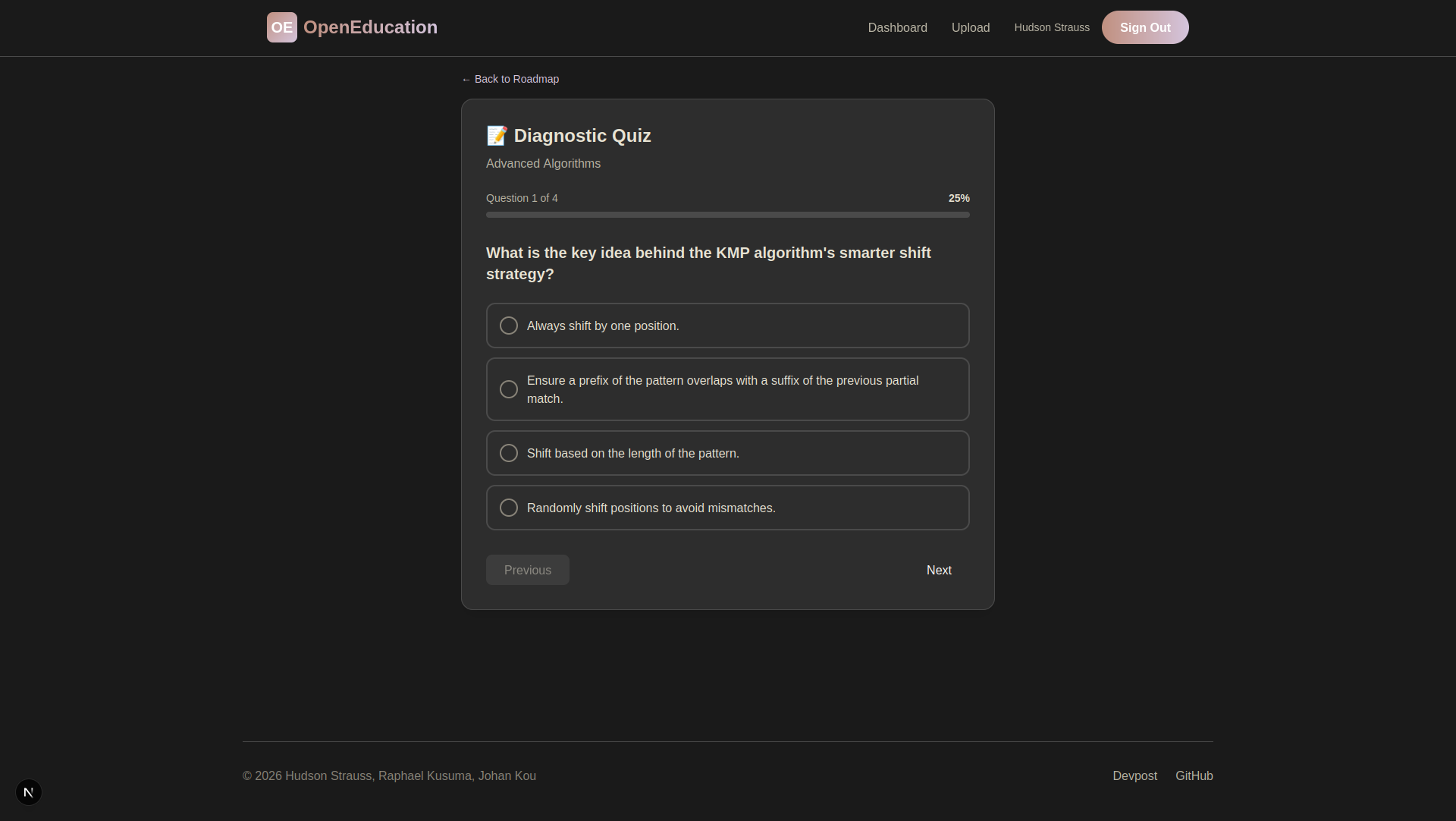Click the Next button
The height and width of the screenshot is (821, 1456).
coord(938,570)
